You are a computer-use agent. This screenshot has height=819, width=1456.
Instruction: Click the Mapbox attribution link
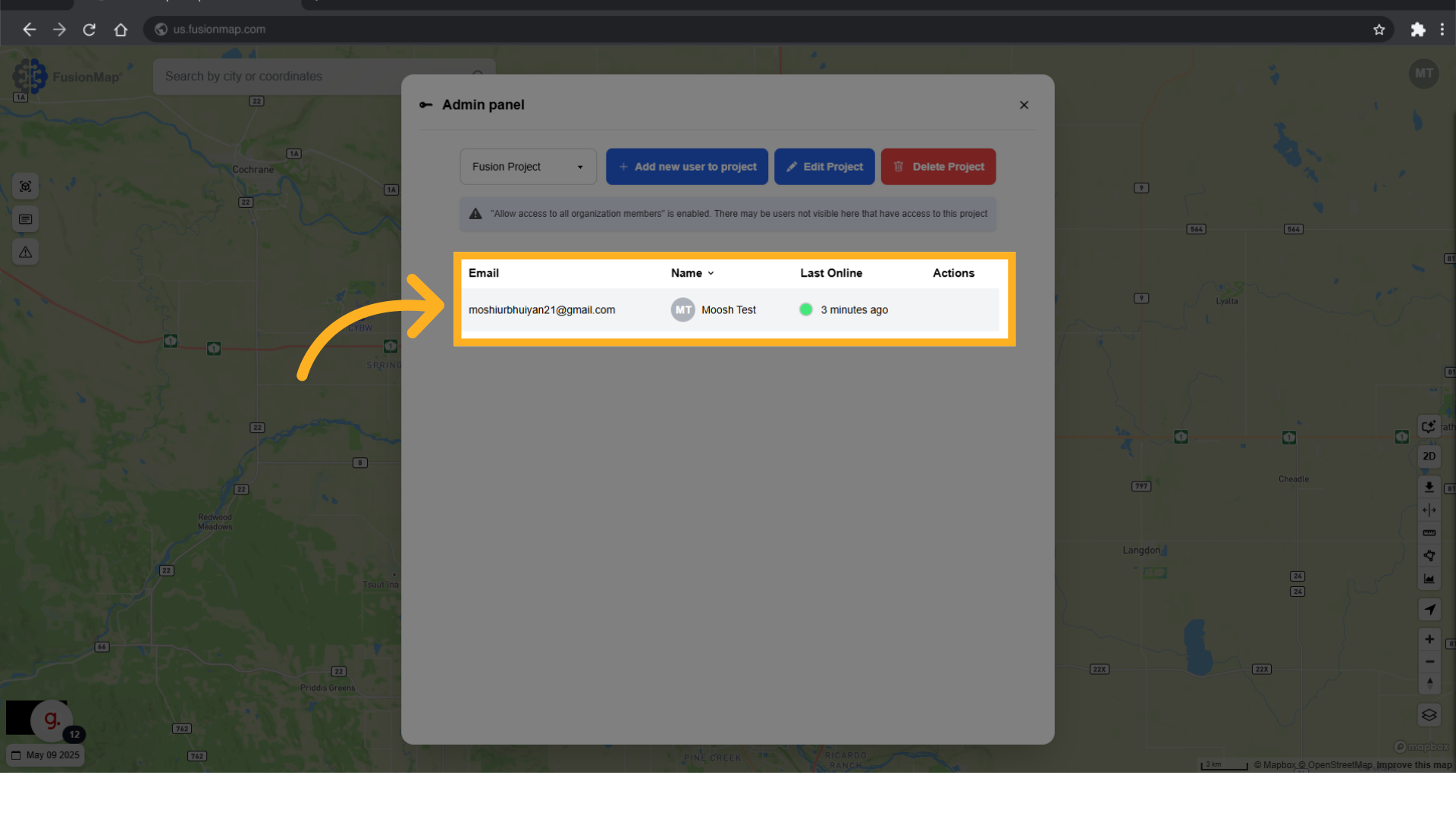[1275, 765]
